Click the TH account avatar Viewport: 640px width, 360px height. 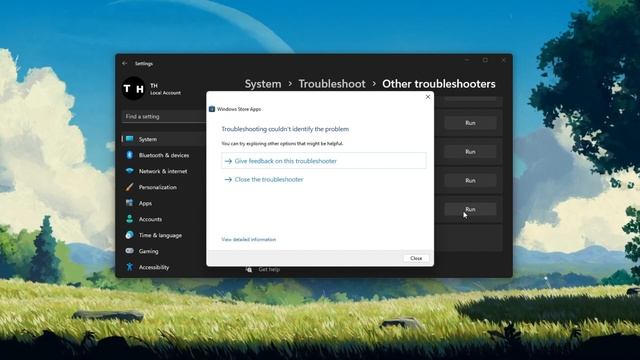[133, 89]
